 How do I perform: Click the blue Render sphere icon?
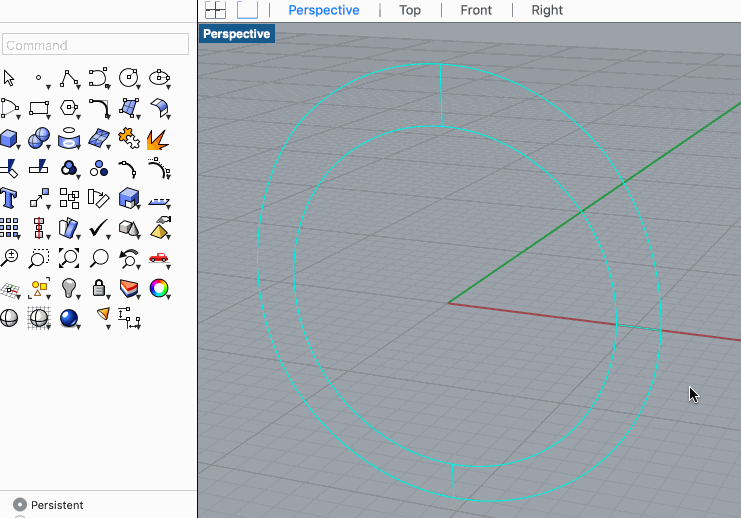(x=69, y=318)
